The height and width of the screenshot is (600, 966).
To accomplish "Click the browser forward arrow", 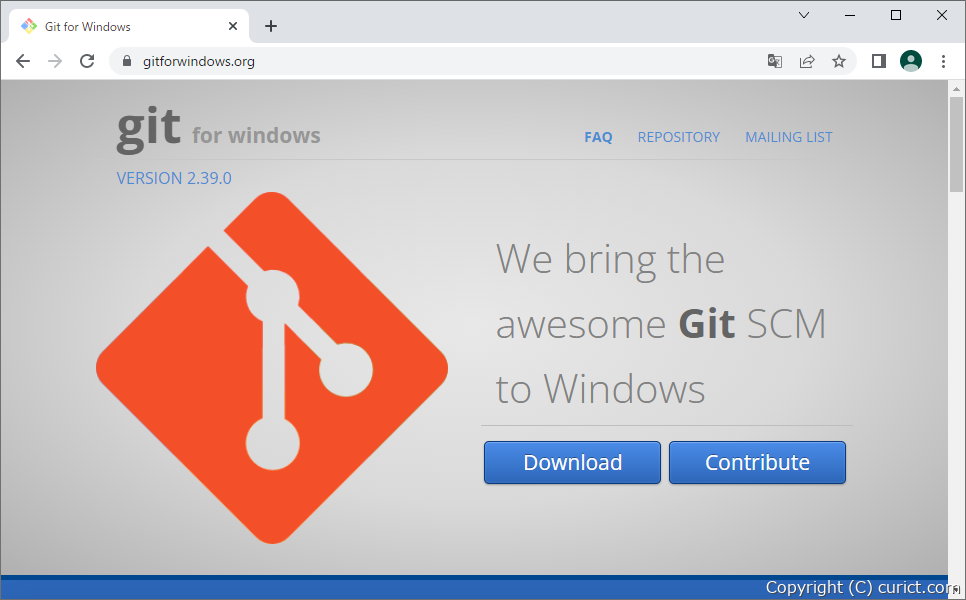I will point(55,61).
